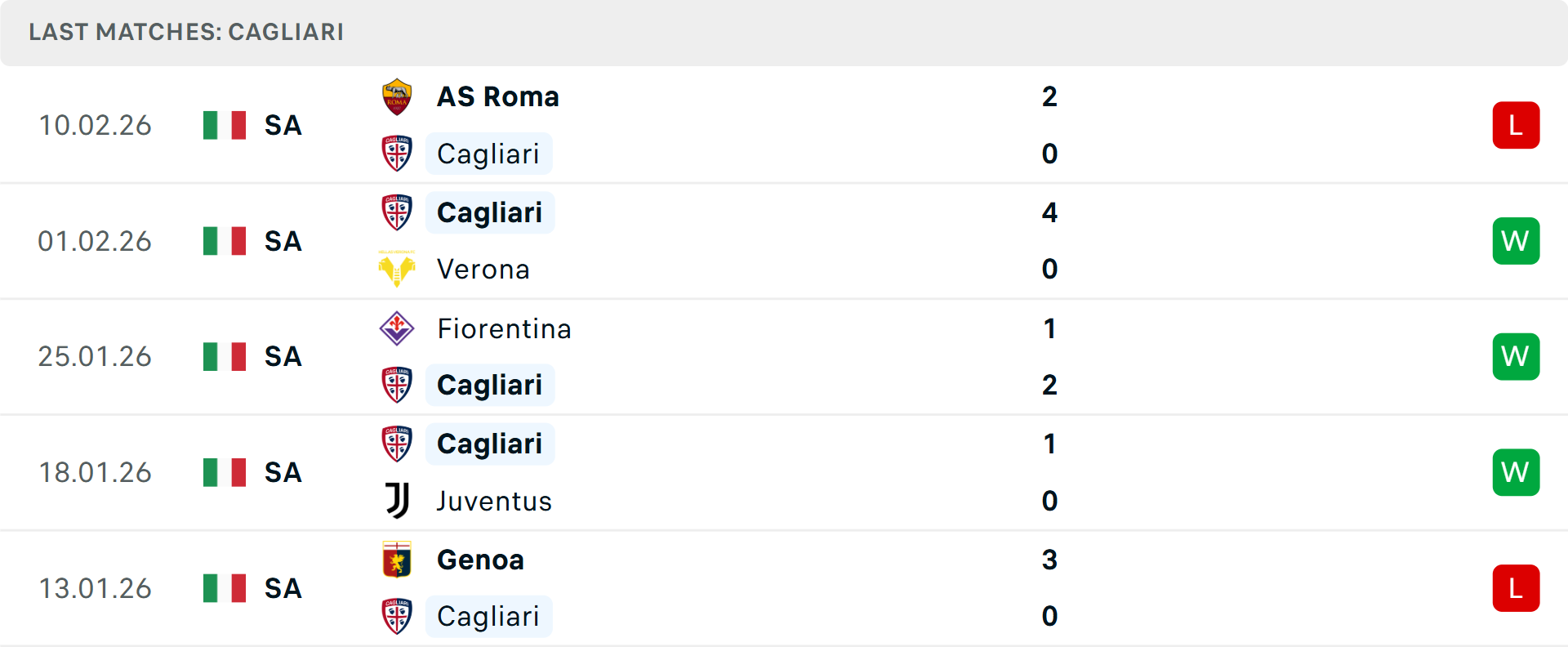Click the red L badge for 10.02.26
The height and width of the screenshot is (647, 1568).
pyautogui.click(x=1516, y=125)
